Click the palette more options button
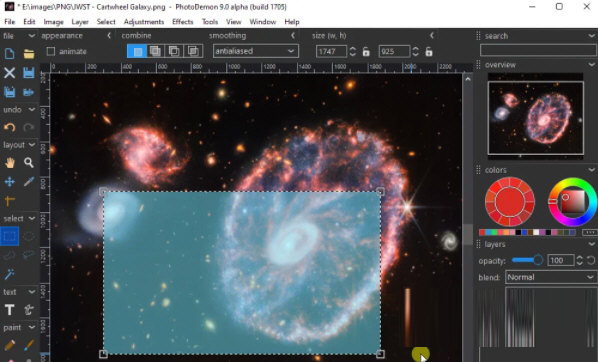 [x=590, y=232]
